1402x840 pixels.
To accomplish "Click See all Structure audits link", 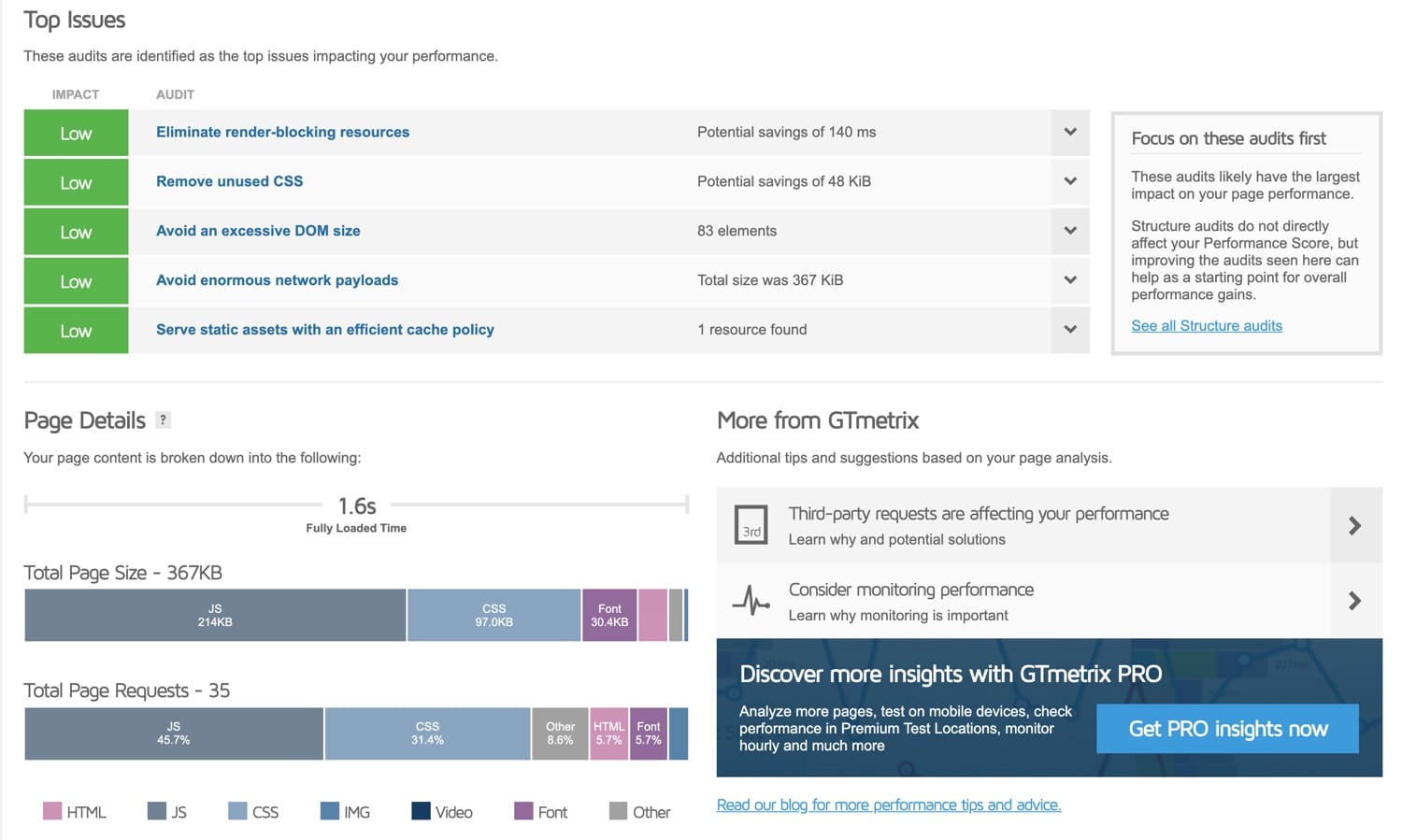I will pos(1206,326).
